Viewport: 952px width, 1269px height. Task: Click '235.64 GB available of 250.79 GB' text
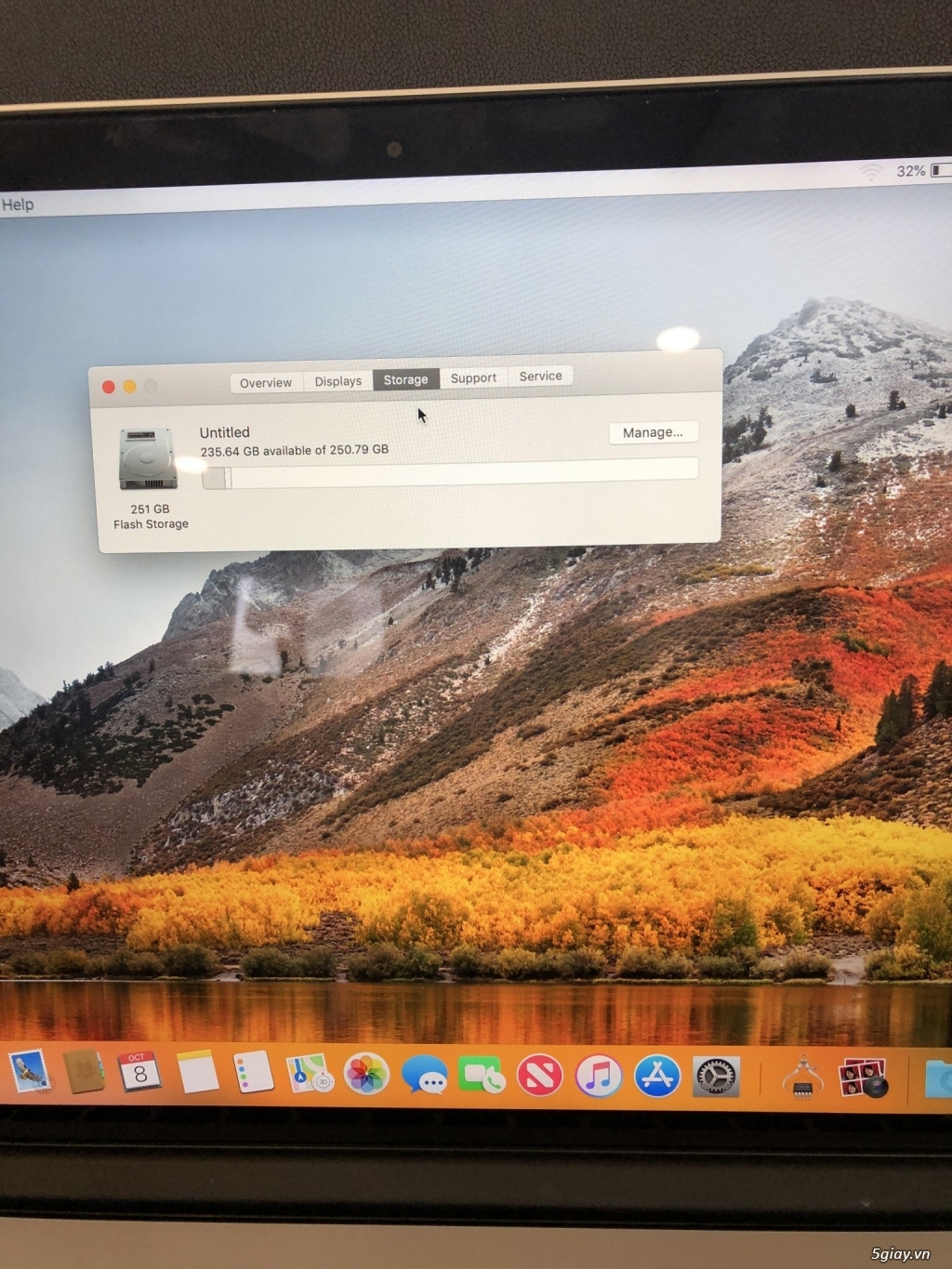click(295, 451)
